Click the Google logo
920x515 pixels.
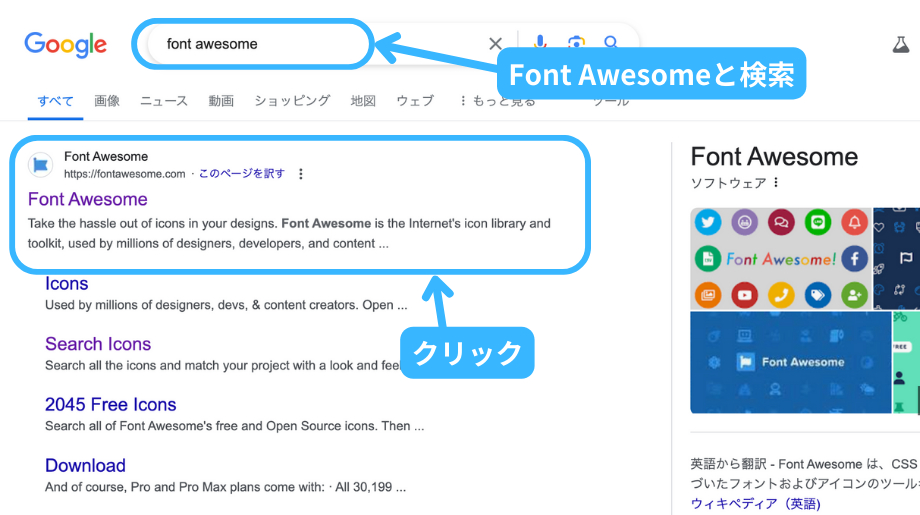click(x=65, y=44)
